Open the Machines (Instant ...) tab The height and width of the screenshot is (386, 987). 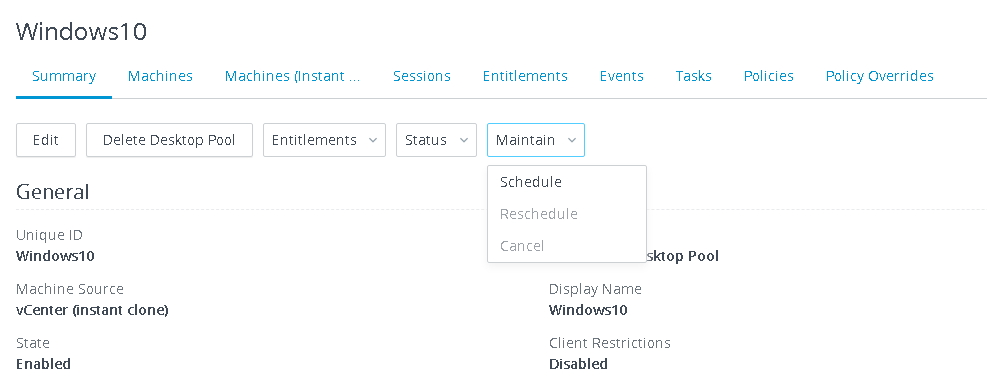click(293, 76)
